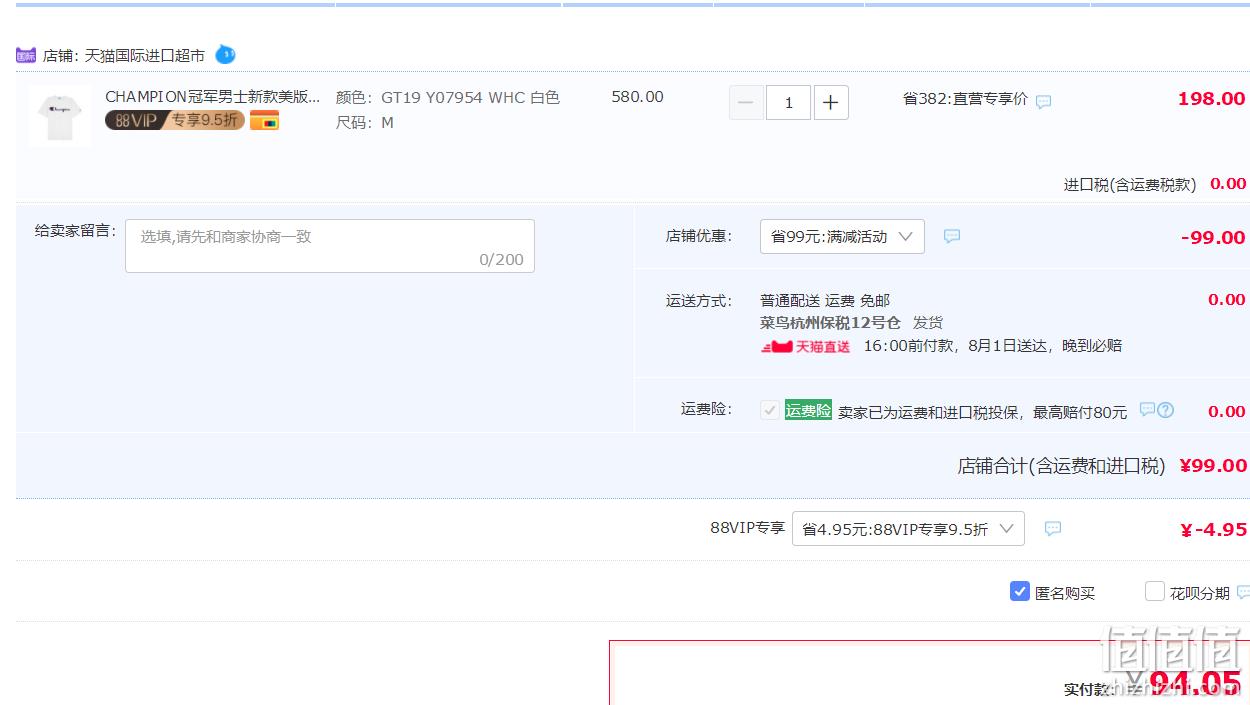Click the store discount amount -99.00

pyautogui.click(x=1213, y=237)
